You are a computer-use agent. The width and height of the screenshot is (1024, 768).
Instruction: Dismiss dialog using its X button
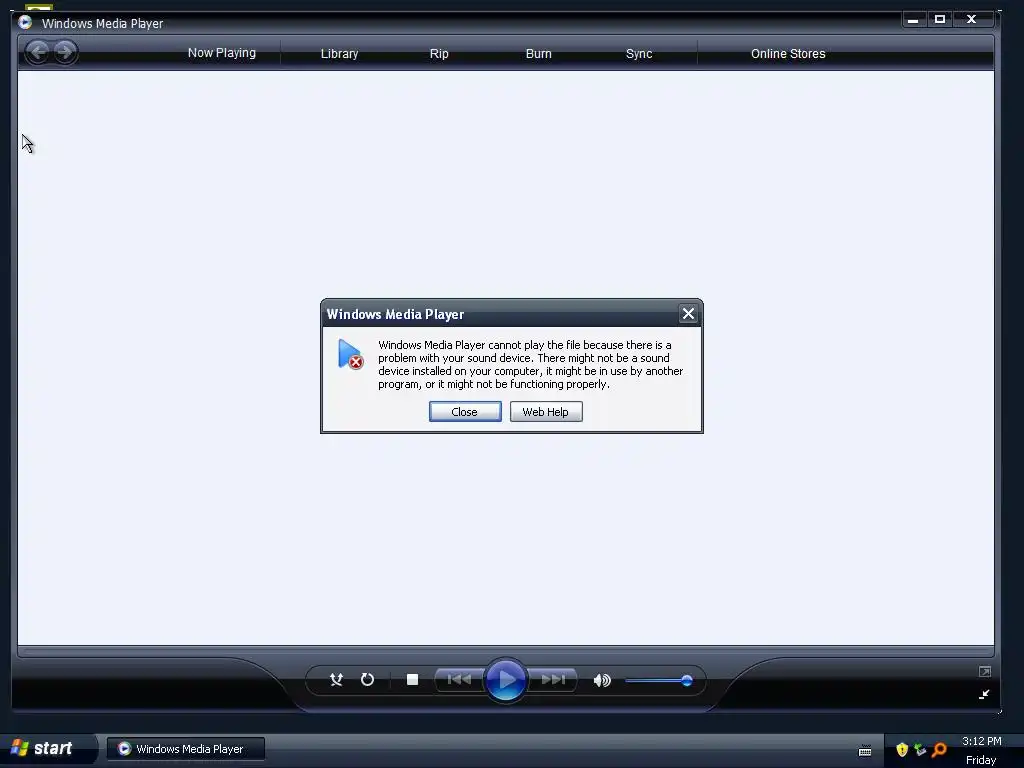tap(688, 314)
